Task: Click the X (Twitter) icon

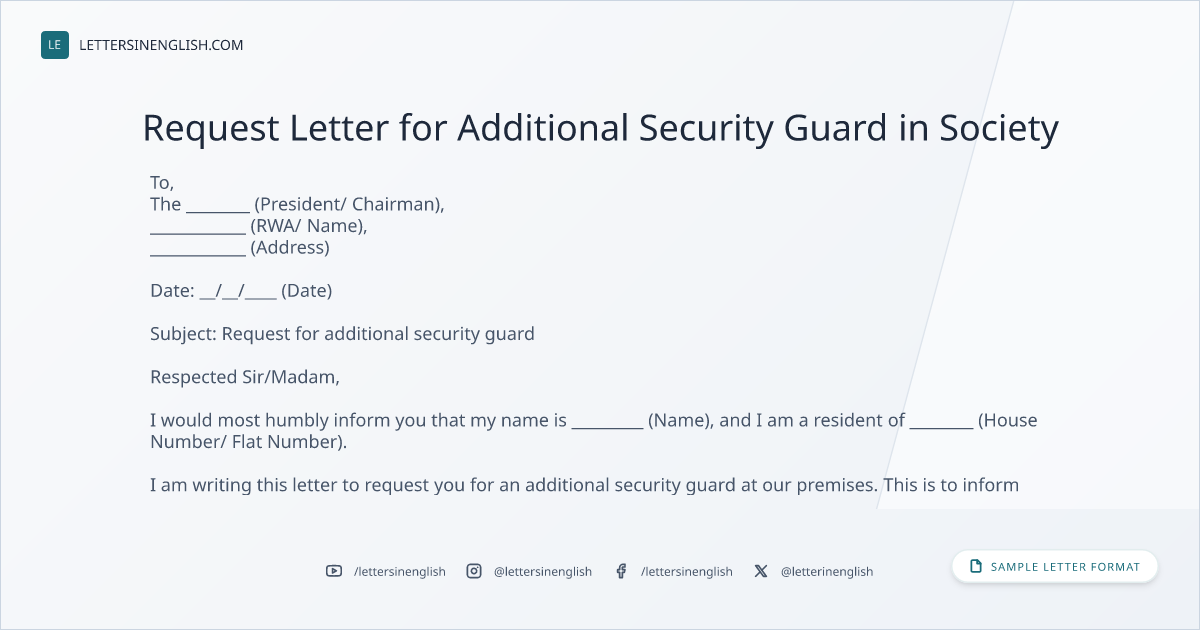Action: pos(761,571)
